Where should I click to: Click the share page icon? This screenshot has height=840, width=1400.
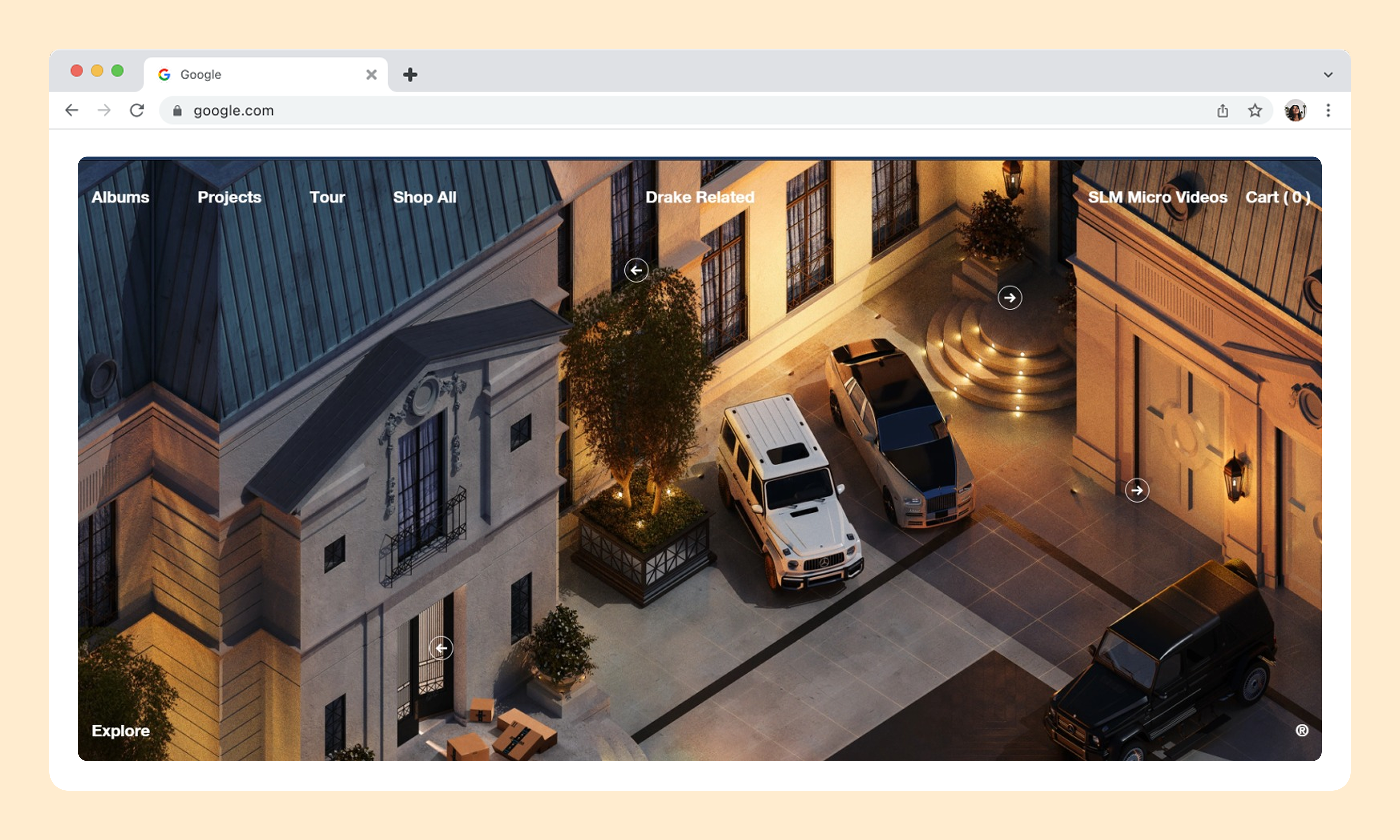[x=1222, y=110]
